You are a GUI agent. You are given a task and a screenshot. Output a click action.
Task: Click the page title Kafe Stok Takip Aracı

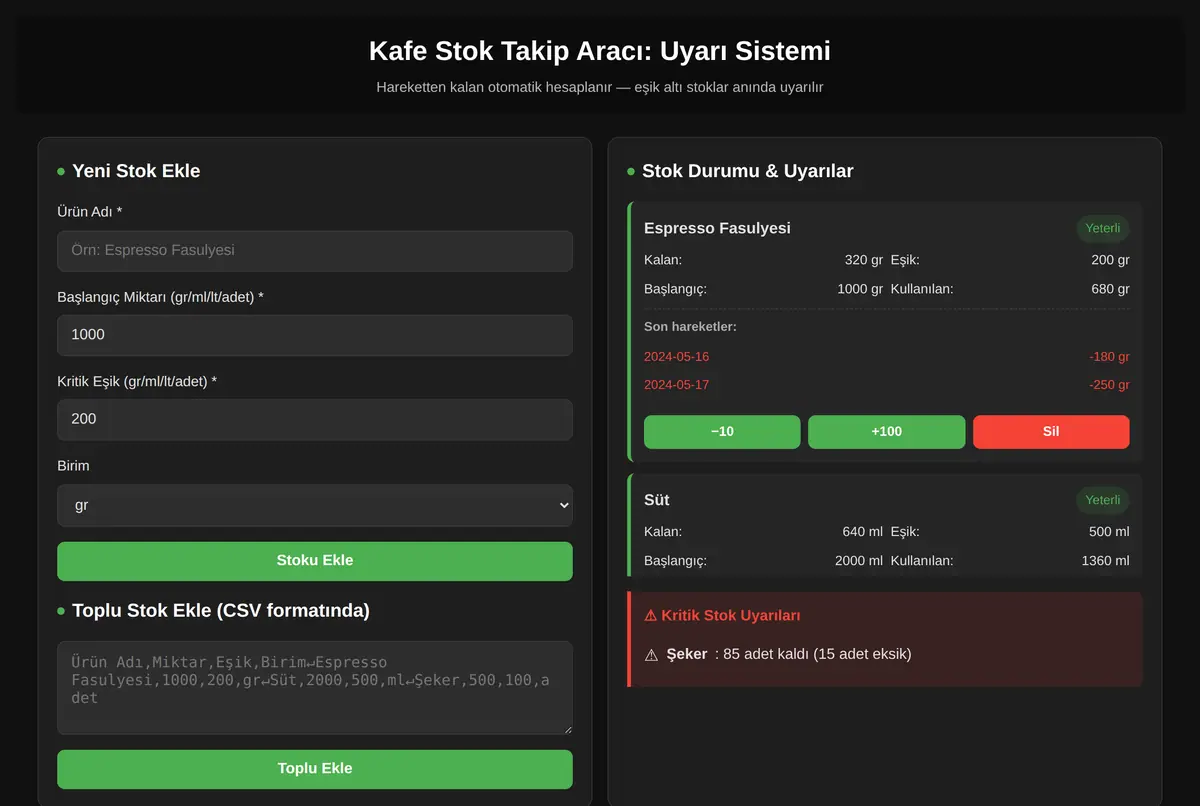(600, 51)
